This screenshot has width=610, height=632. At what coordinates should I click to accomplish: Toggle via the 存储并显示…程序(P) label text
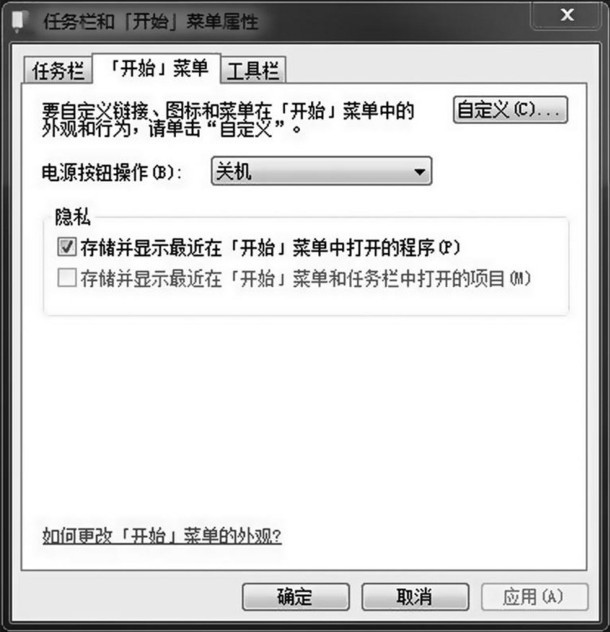270,247
